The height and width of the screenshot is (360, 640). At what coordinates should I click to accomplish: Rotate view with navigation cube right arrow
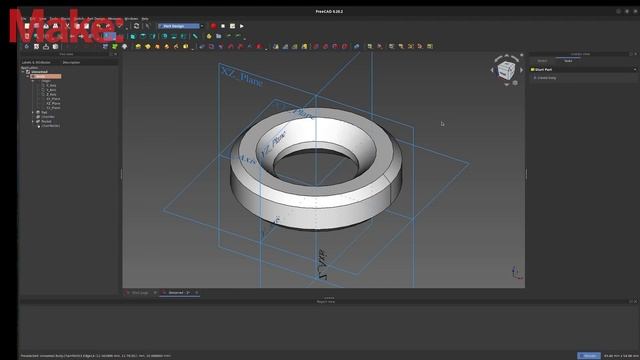point(521,70)
